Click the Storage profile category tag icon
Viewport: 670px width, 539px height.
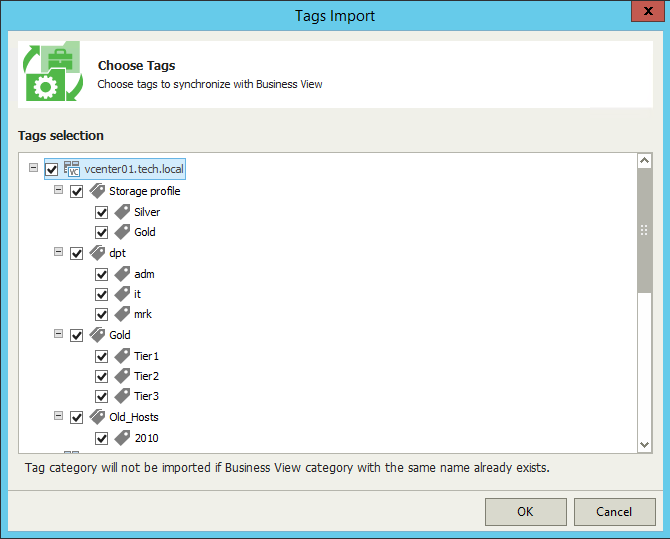click(97, 191)
